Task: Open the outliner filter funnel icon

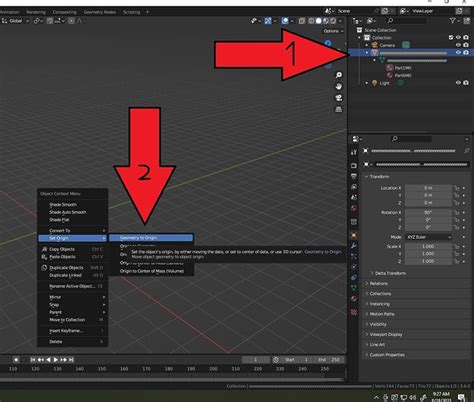Action: 452,21
